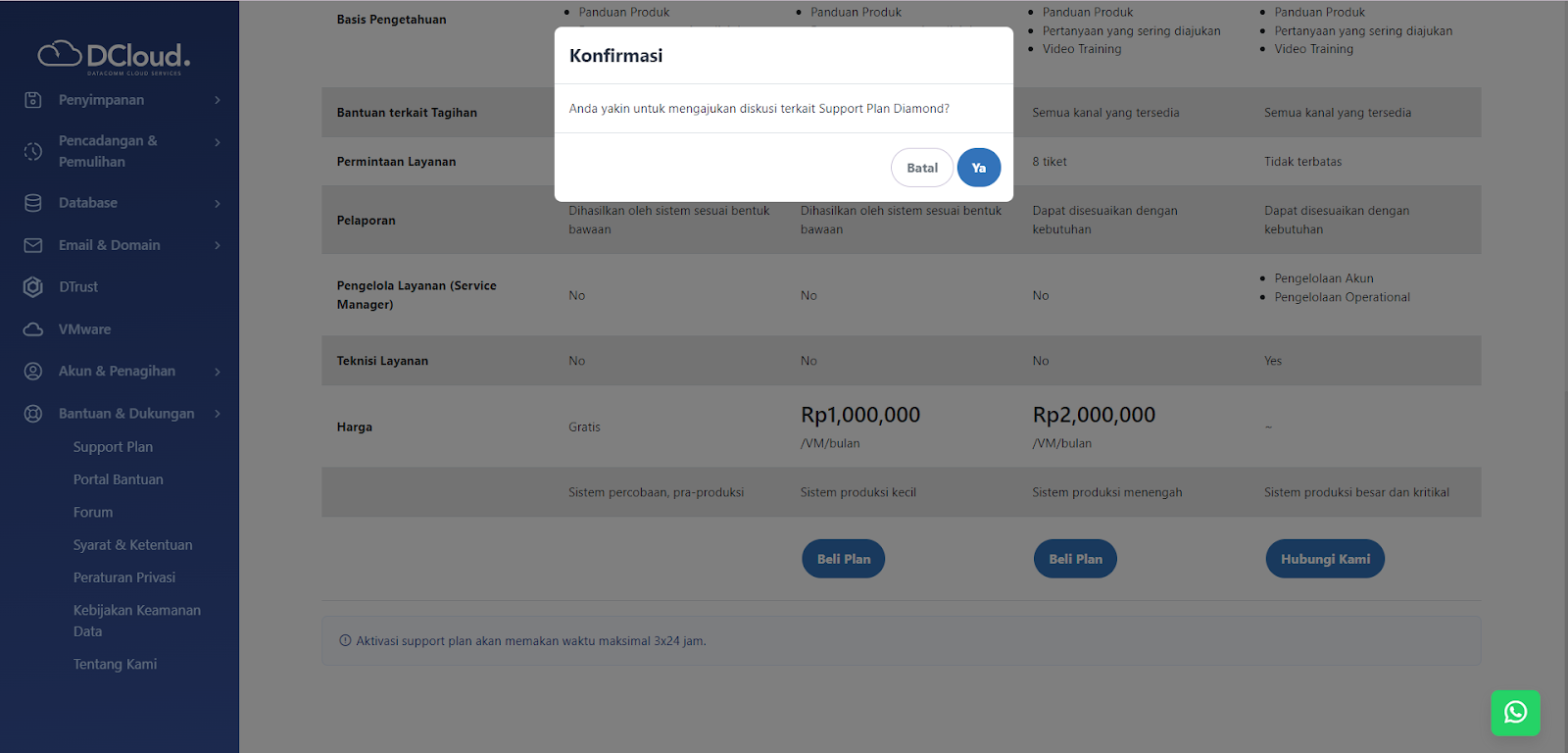Open the Bantuan & Dukungan support icon
The height and width of the screenshot is (753, 1568).
(33, 413)
